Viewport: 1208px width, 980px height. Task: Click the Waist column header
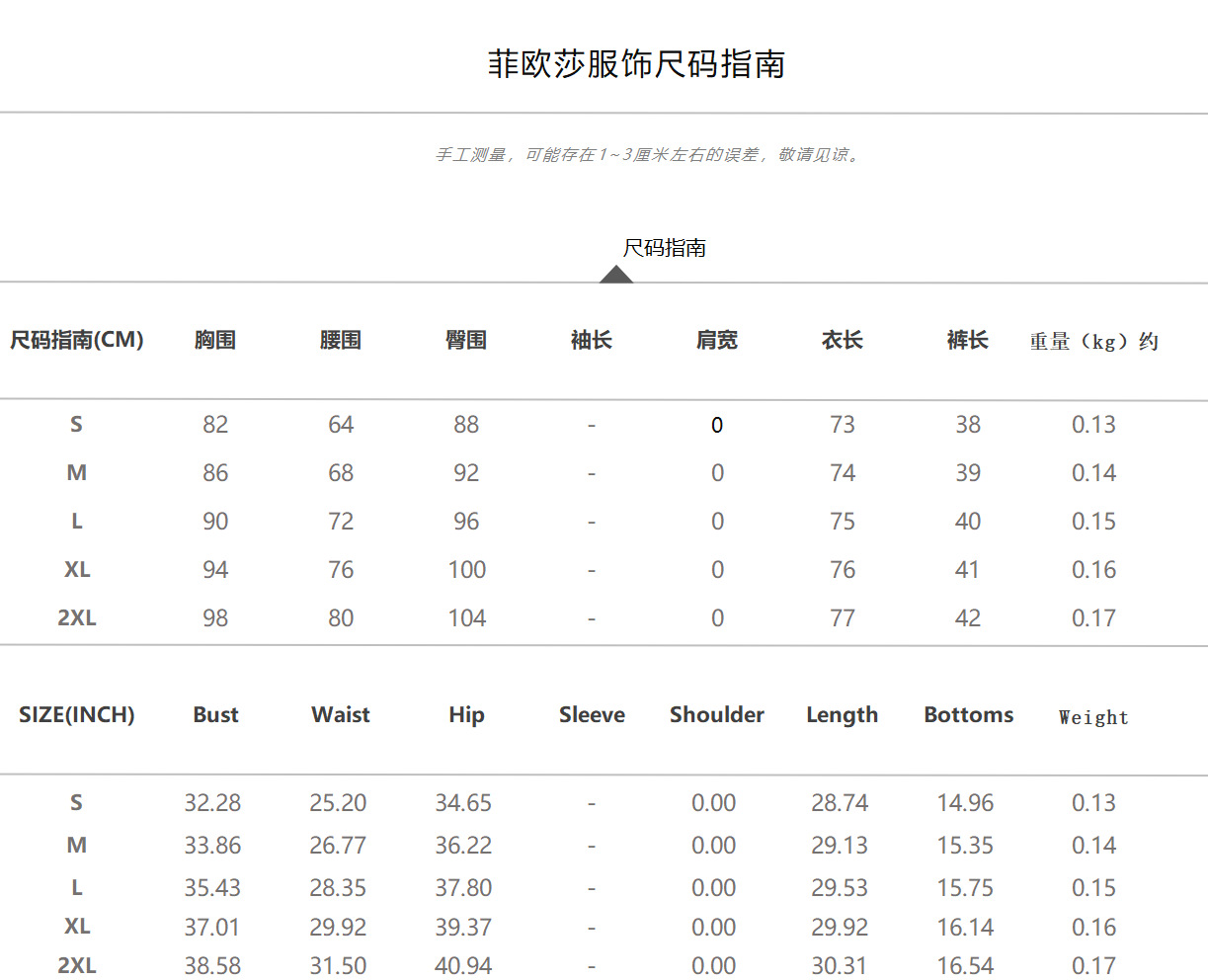[x=341, y=715]
